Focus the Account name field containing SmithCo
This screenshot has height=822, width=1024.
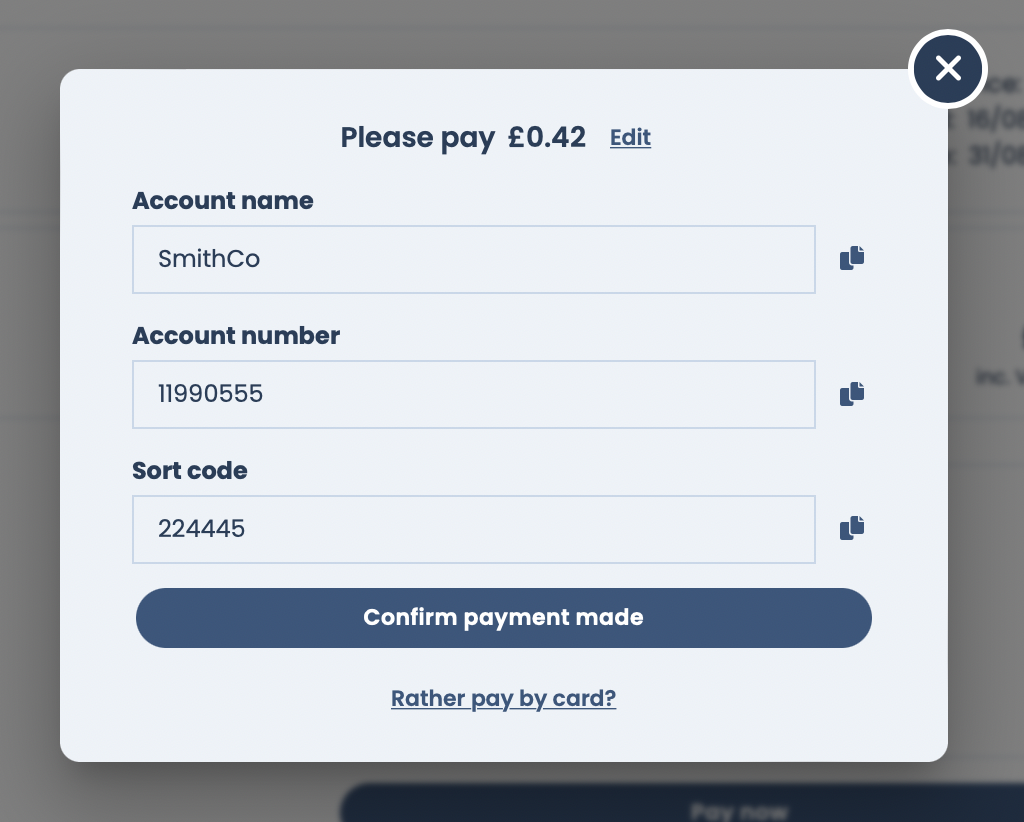pyautogui.click(x=473, y=260)
